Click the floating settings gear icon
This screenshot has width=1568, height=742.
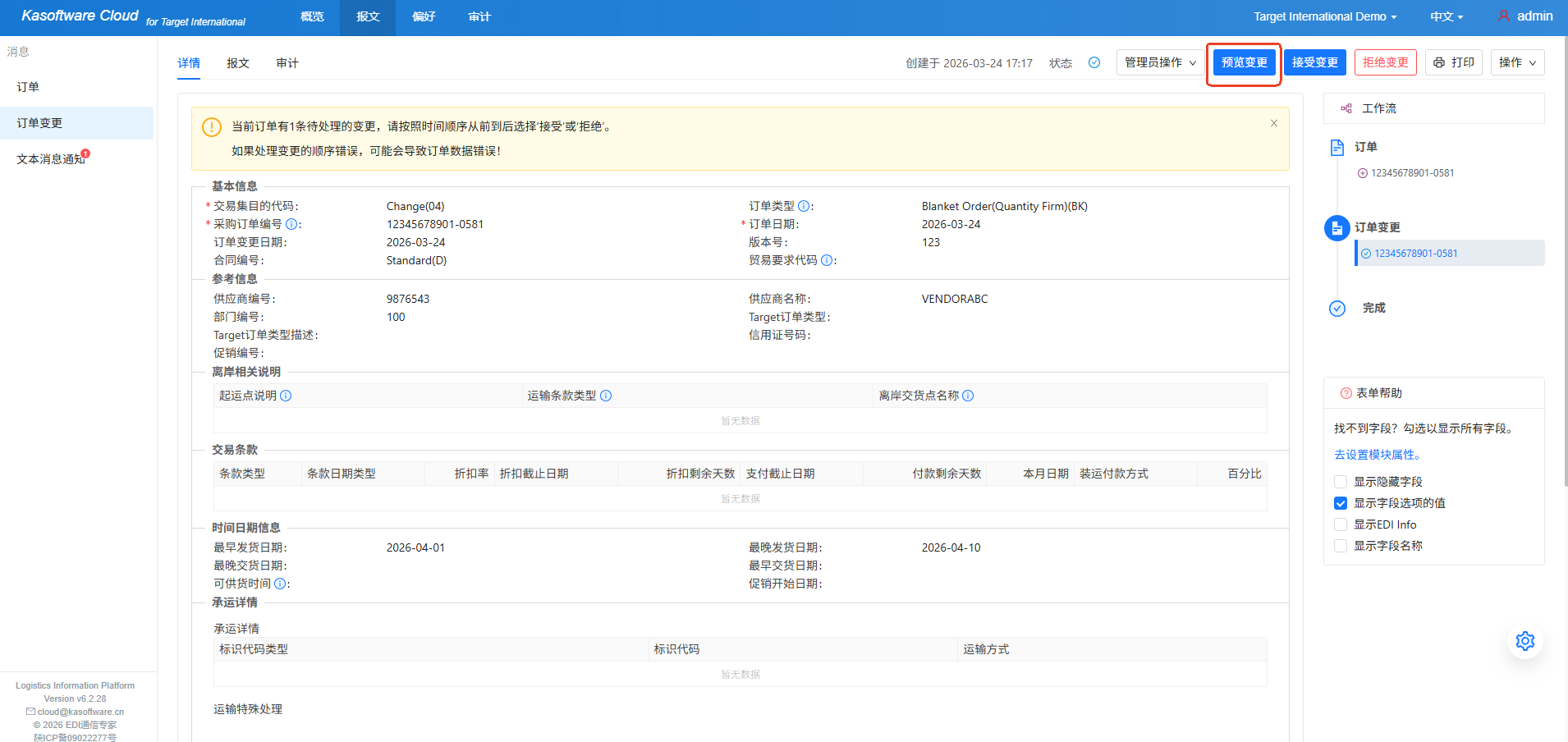coord(1524,641)
